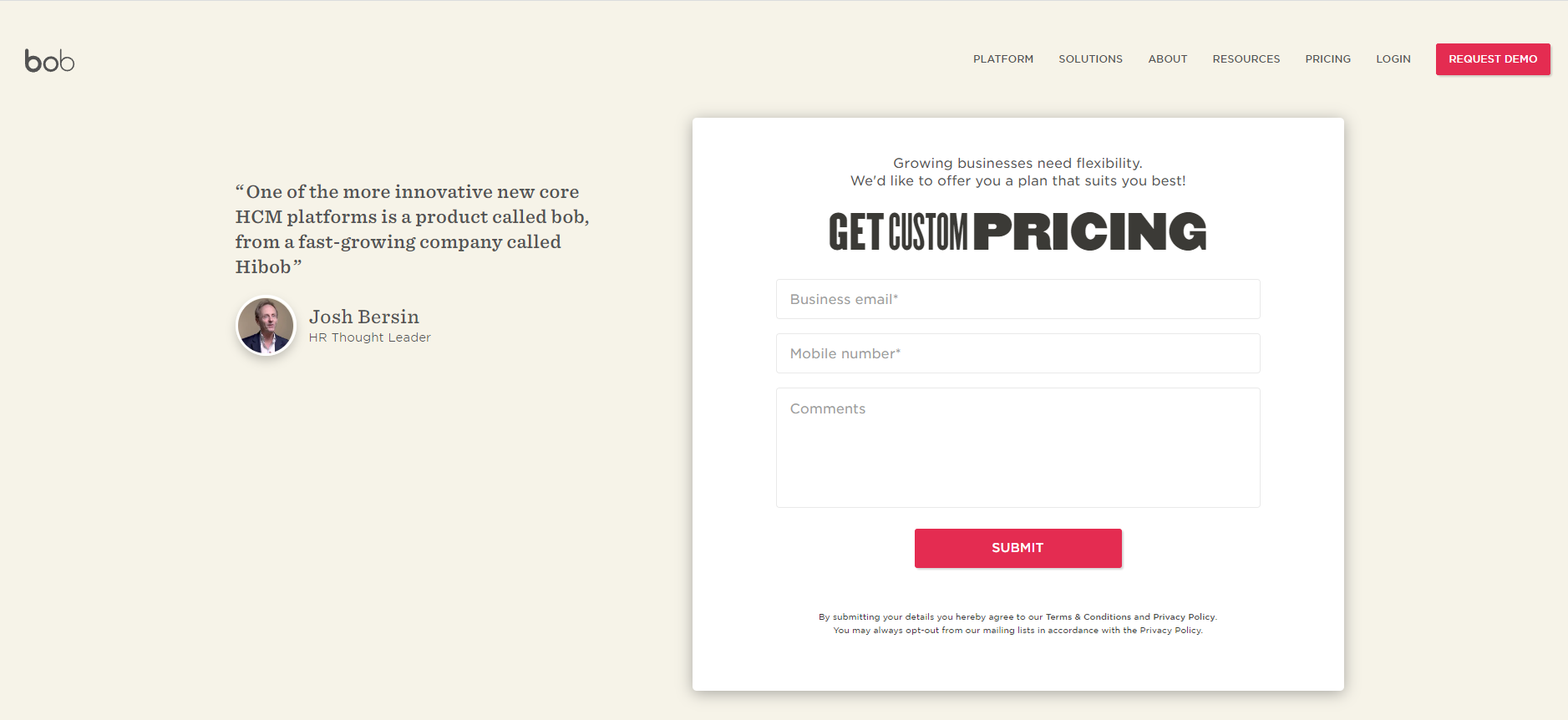Submit the custom pricing form
This screenshot has width=1568, height=720.
(x=1017, y=548)
